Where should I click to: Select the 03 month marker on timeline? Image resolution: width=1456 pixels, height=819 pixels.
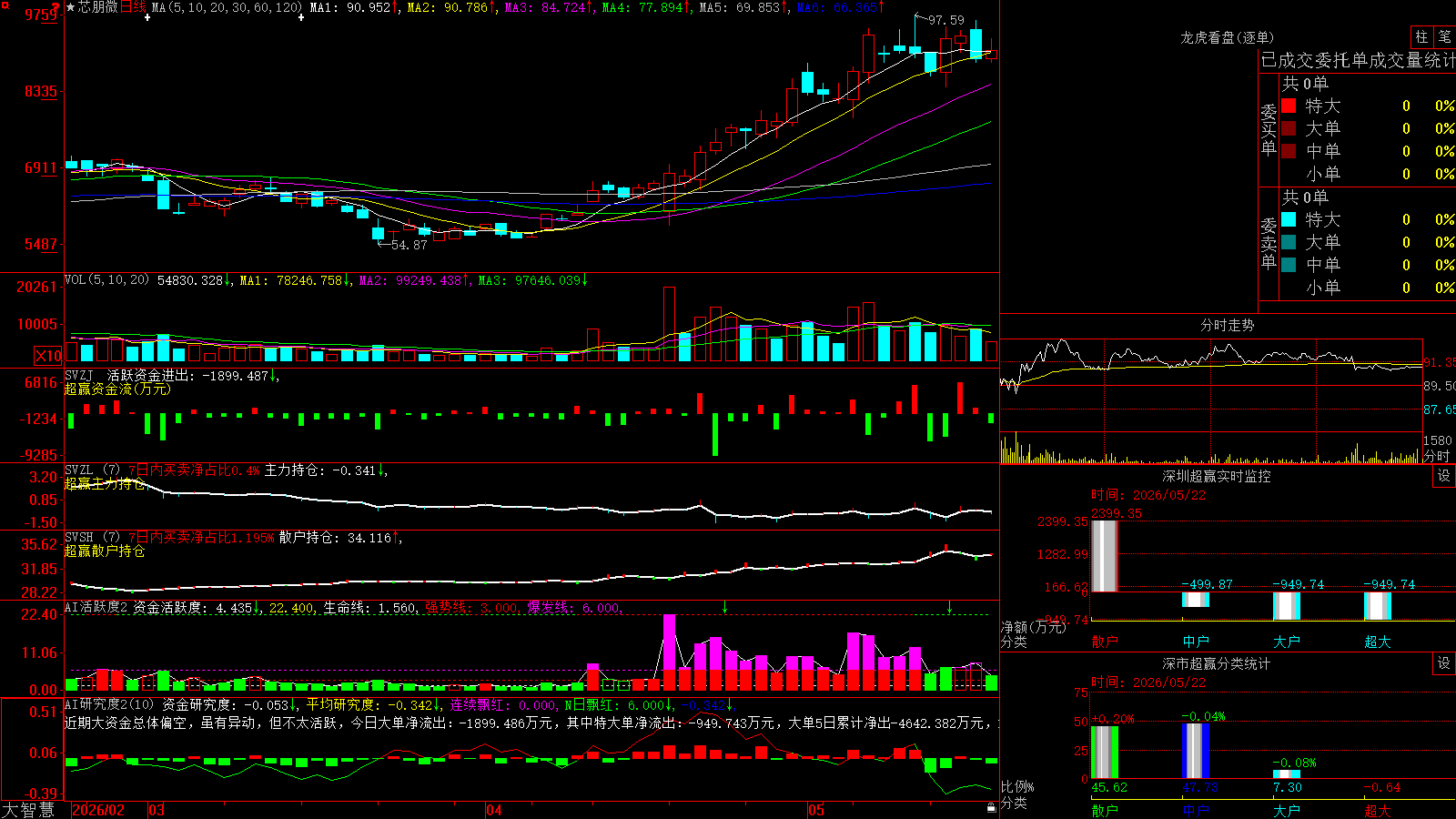(x=157, y=810)
